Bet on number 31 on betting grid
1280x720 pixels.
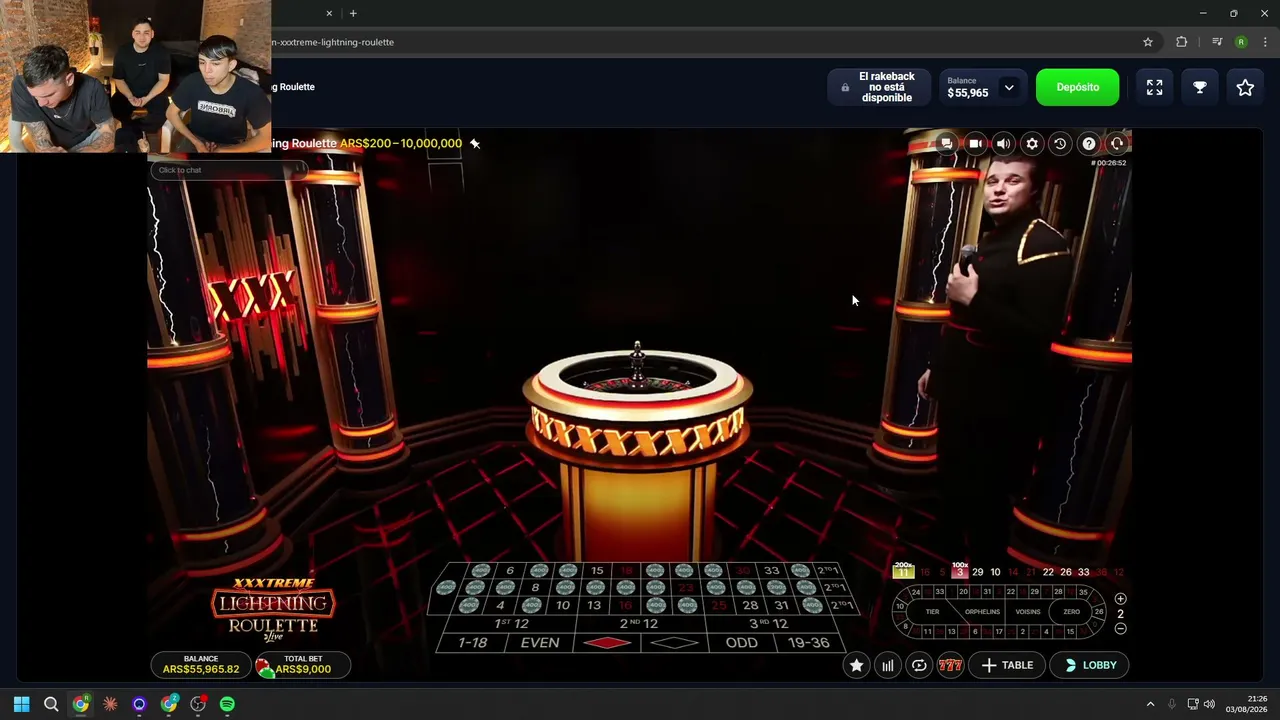[782, 605]
